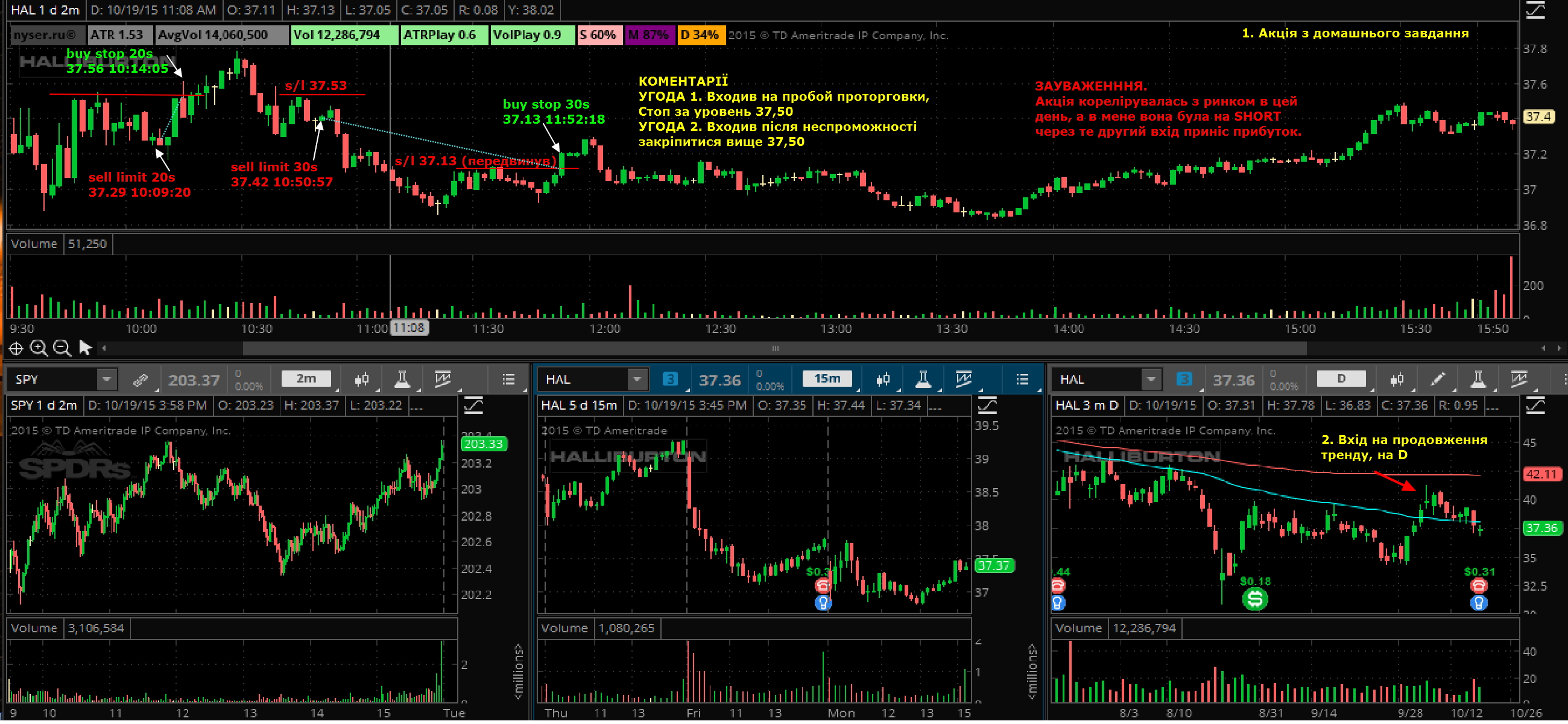Expand the ellipsis after R: 0.95 in daily header
Viewport: 1568px width, 724px height.
pyautogui.click(x=1492, y=407)
